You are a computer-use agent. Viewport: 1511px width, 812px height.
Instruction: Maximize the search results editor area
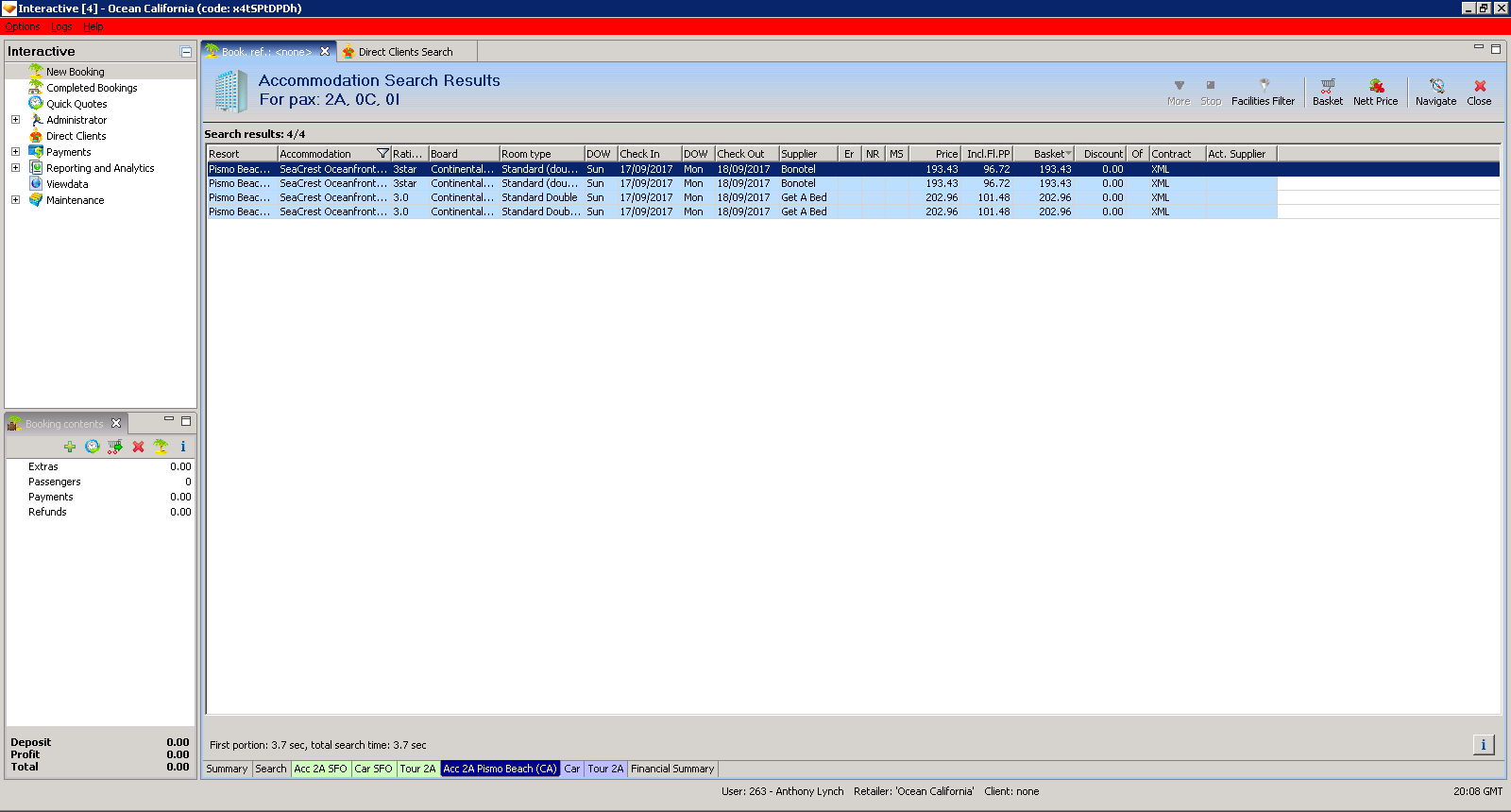pyautogui.click(x=1496, y=49)
